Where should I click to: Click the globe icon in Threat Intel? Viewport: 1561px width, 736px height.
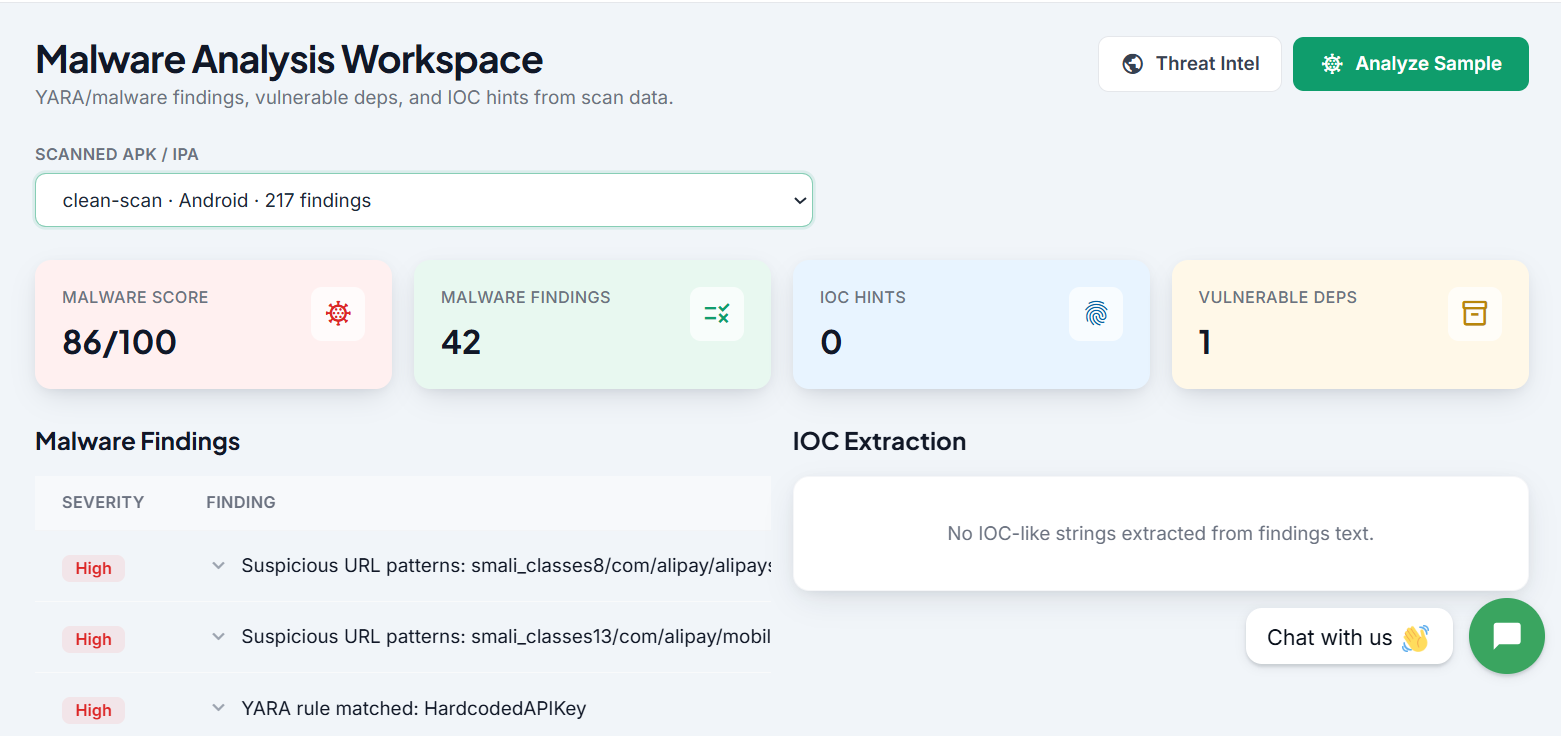click(x=1133, y=64)
